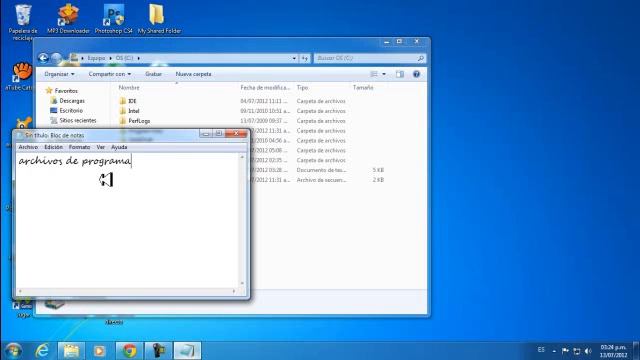Close the Bloc de notas window
The height and width of the screenshot is (360, 640).
point(236,134)
